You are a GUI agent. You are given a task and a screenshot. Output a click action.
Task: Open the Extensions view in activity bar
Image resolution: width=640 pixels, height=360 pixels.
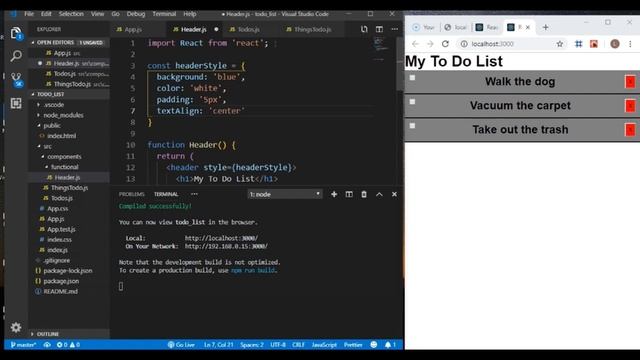click(x=16, y=103)
